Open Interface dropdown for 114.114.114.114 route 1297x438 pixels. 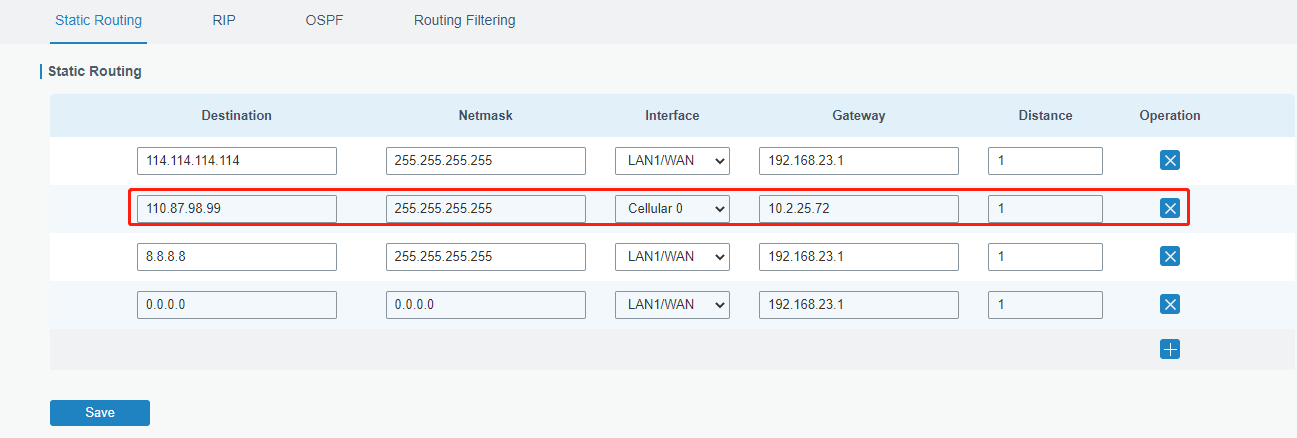[x=672, y=160]
